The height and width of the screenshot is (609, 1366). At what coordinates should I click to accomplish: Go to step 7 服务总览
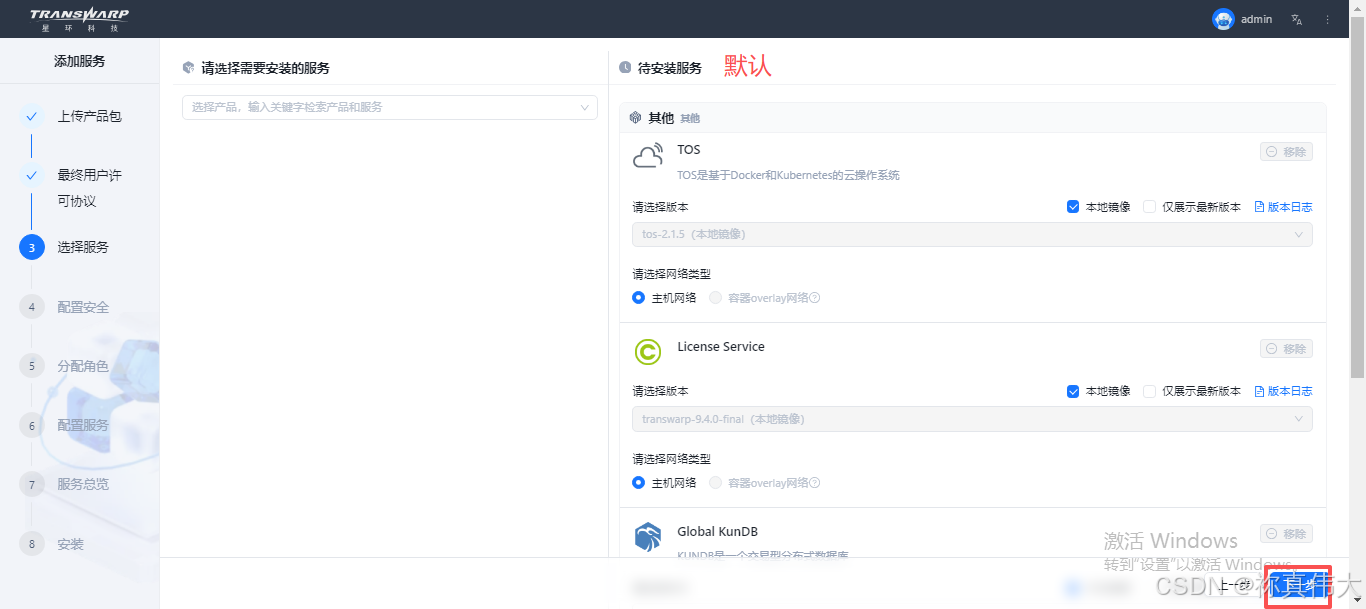point(64,484)
